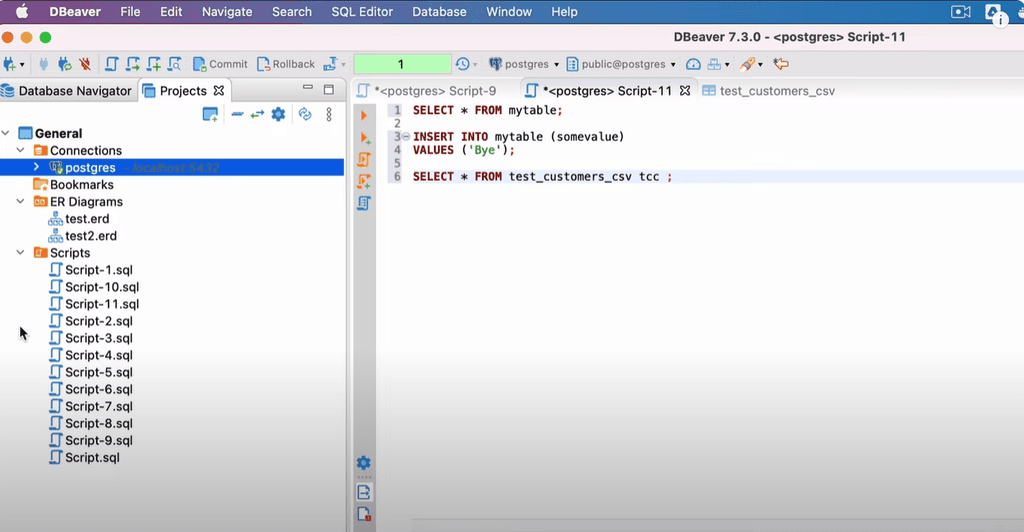
Task: Switch to the Script-9 editor tab
Action: [427, 91]
